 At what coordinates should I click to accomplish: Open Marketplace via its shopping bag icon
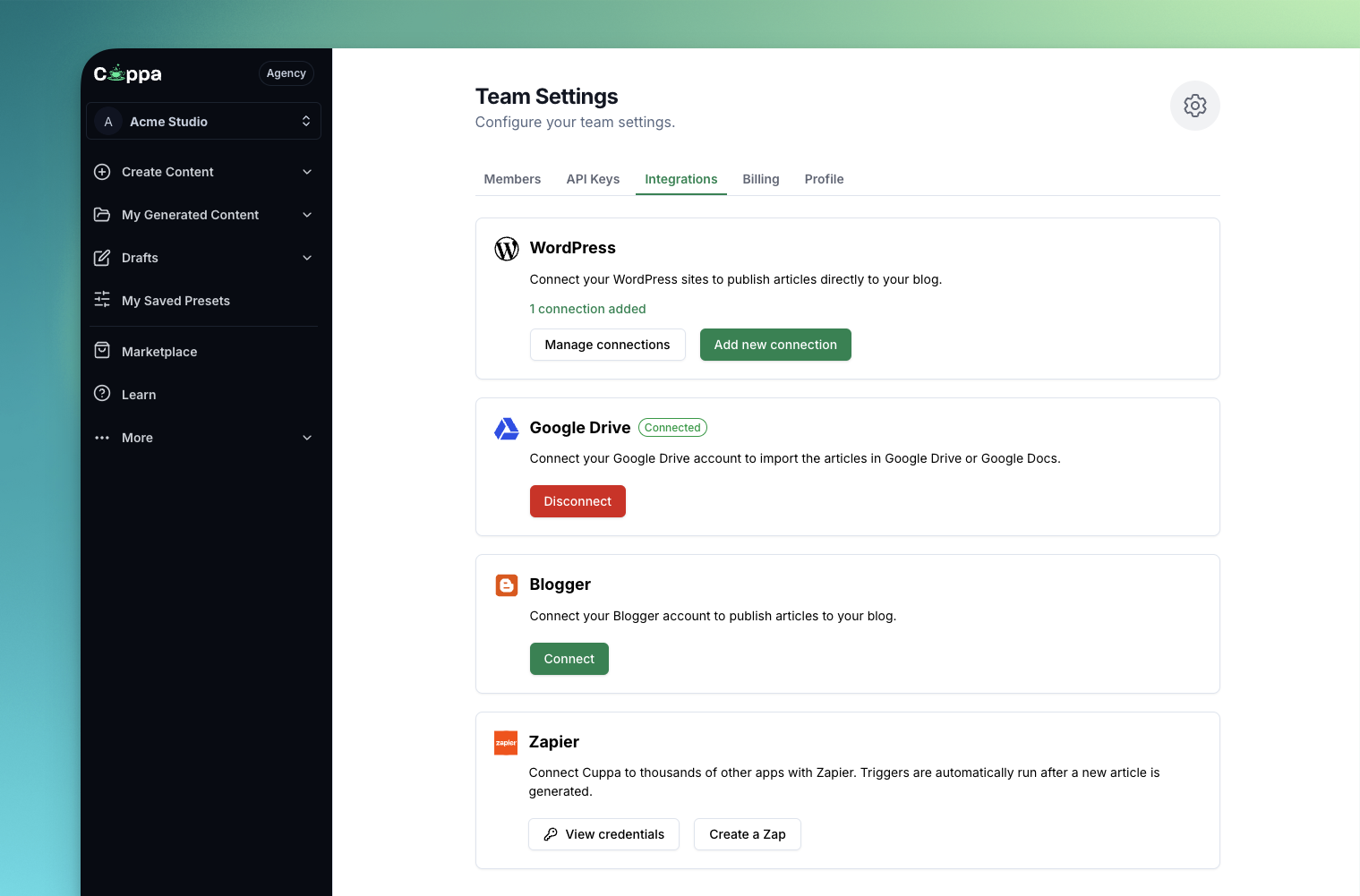point(102,351)
